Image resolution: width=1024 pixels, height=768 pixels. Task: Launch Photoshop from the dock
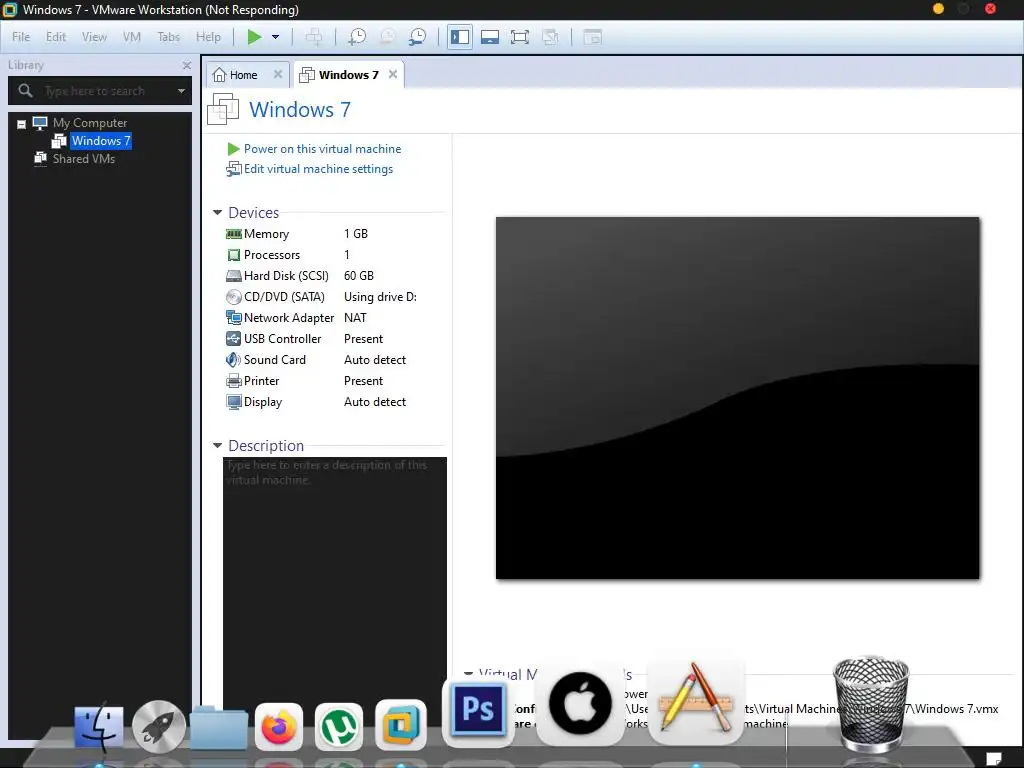(x=478, y=712)
